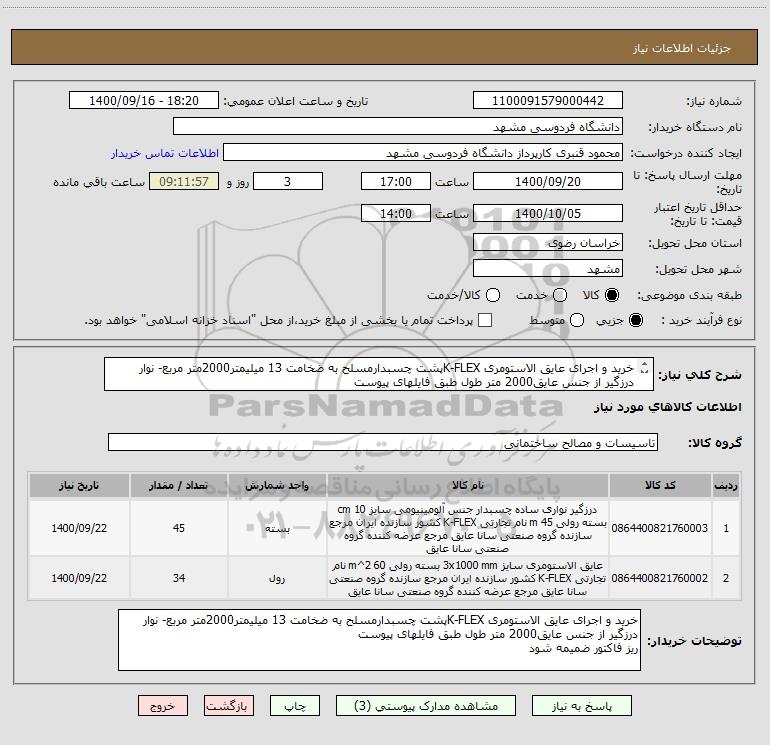
Task: Click request creator name field
Action: pos(423,152)
